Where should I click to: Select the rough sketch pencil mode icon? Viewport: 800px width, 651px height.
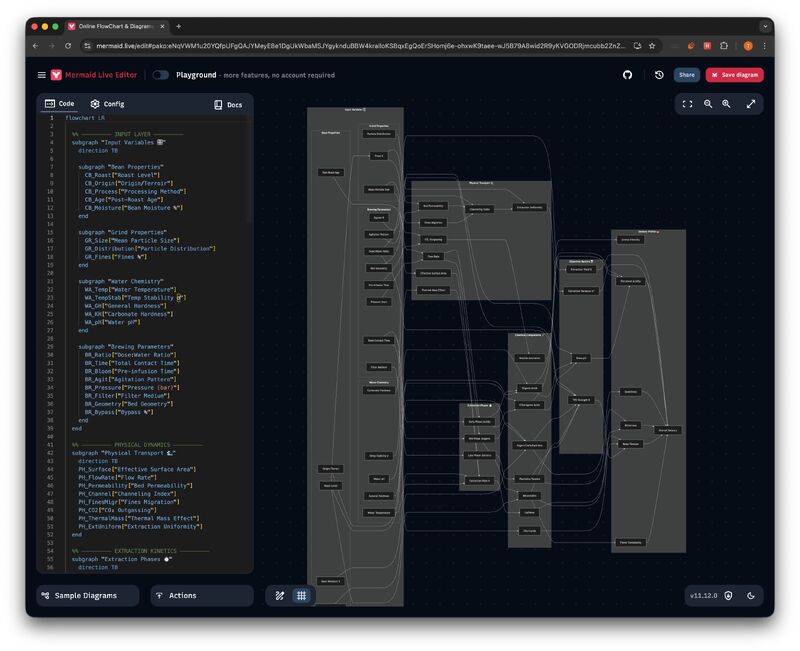click(x=280, y=595)
